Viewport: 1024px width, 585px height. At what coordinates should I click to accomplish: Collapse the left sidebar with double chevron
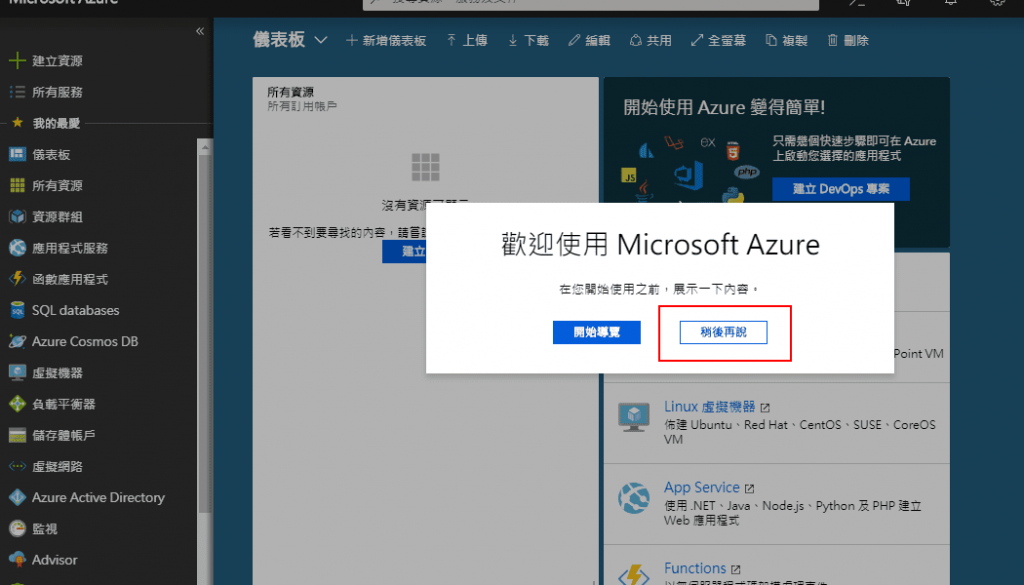(200, 31)
